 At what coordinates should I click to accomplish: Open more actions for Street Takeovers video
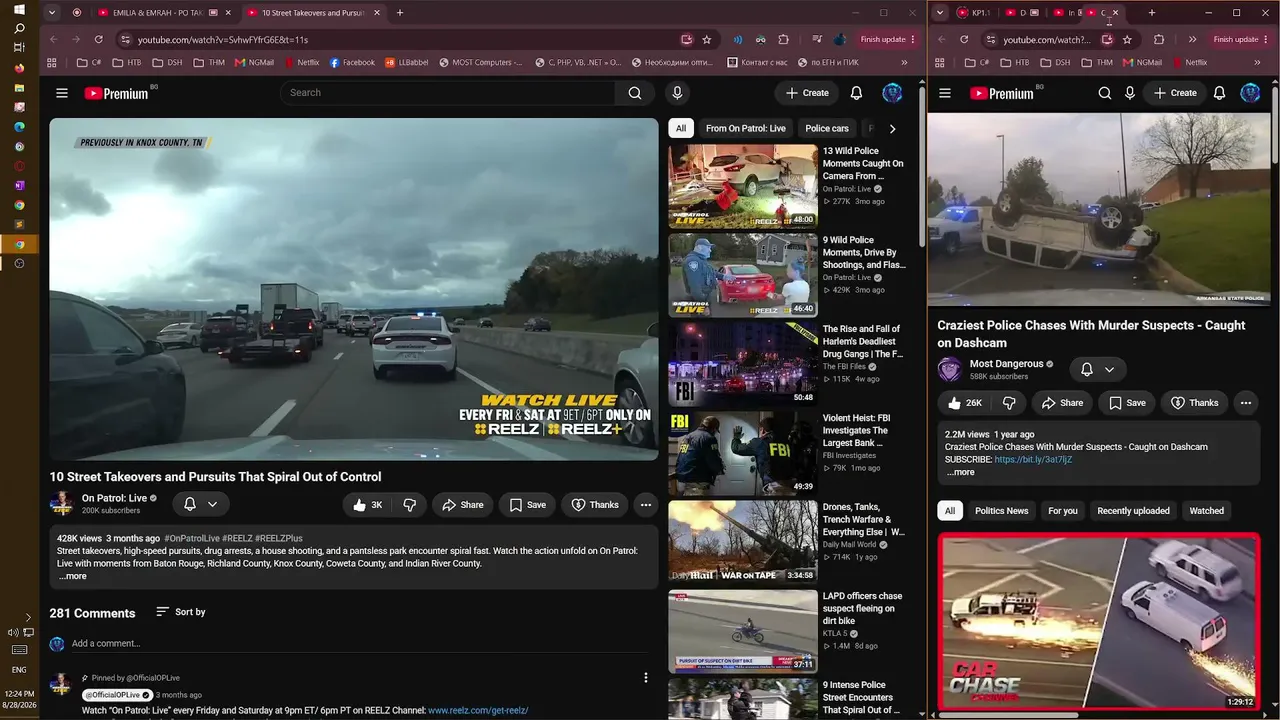tap(646, 505)
